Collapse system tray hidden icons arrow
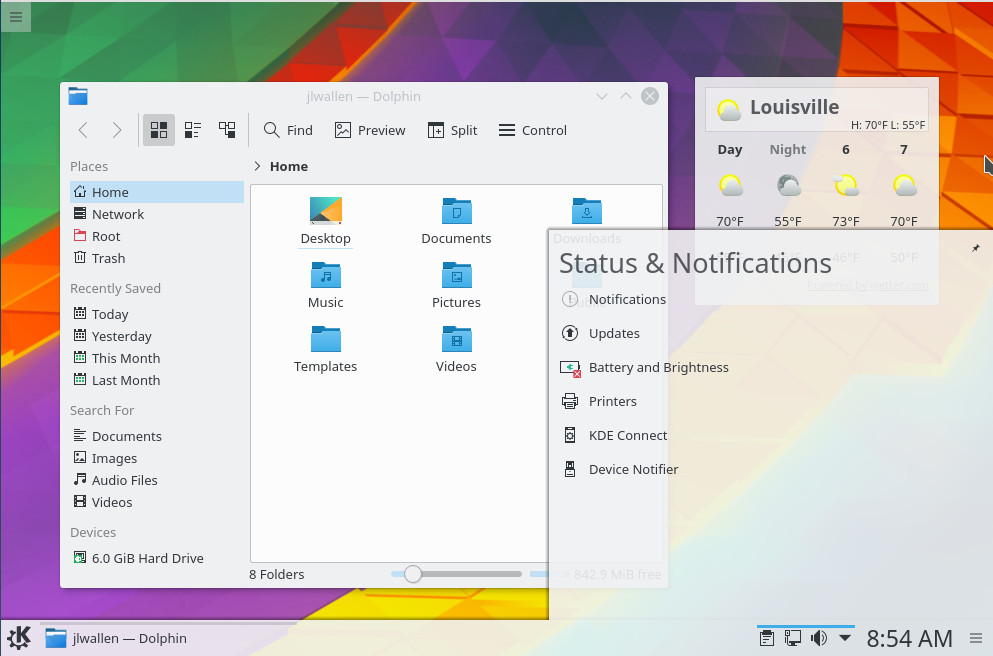Viewport: 993px width, 656px height. tap(845, 638)
